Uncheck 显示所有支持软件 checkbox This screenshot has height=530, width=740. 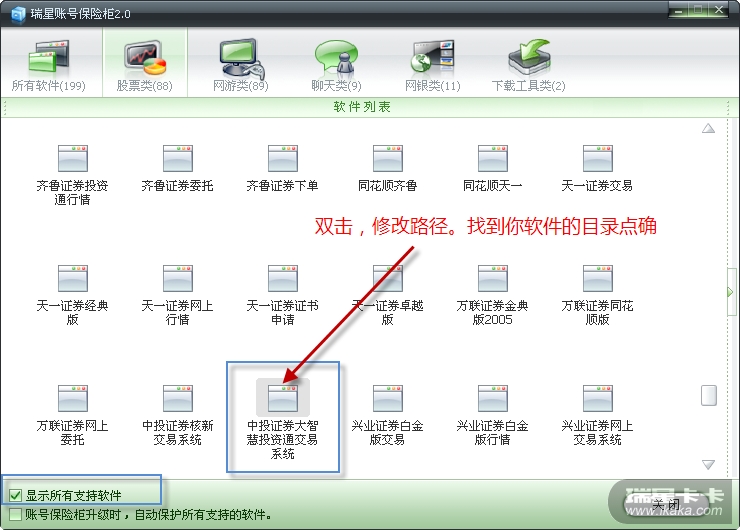[16, 495]
